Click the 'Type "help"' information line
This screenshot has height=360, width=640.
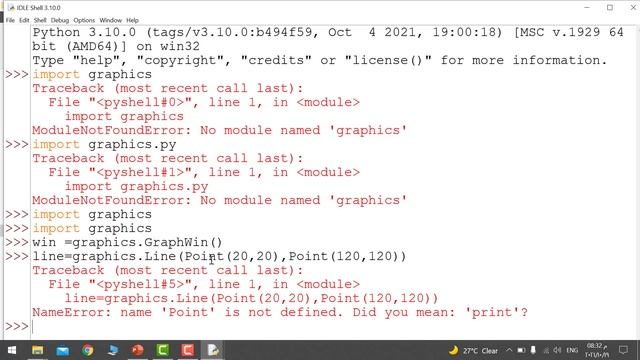click(x=320, y=60)
